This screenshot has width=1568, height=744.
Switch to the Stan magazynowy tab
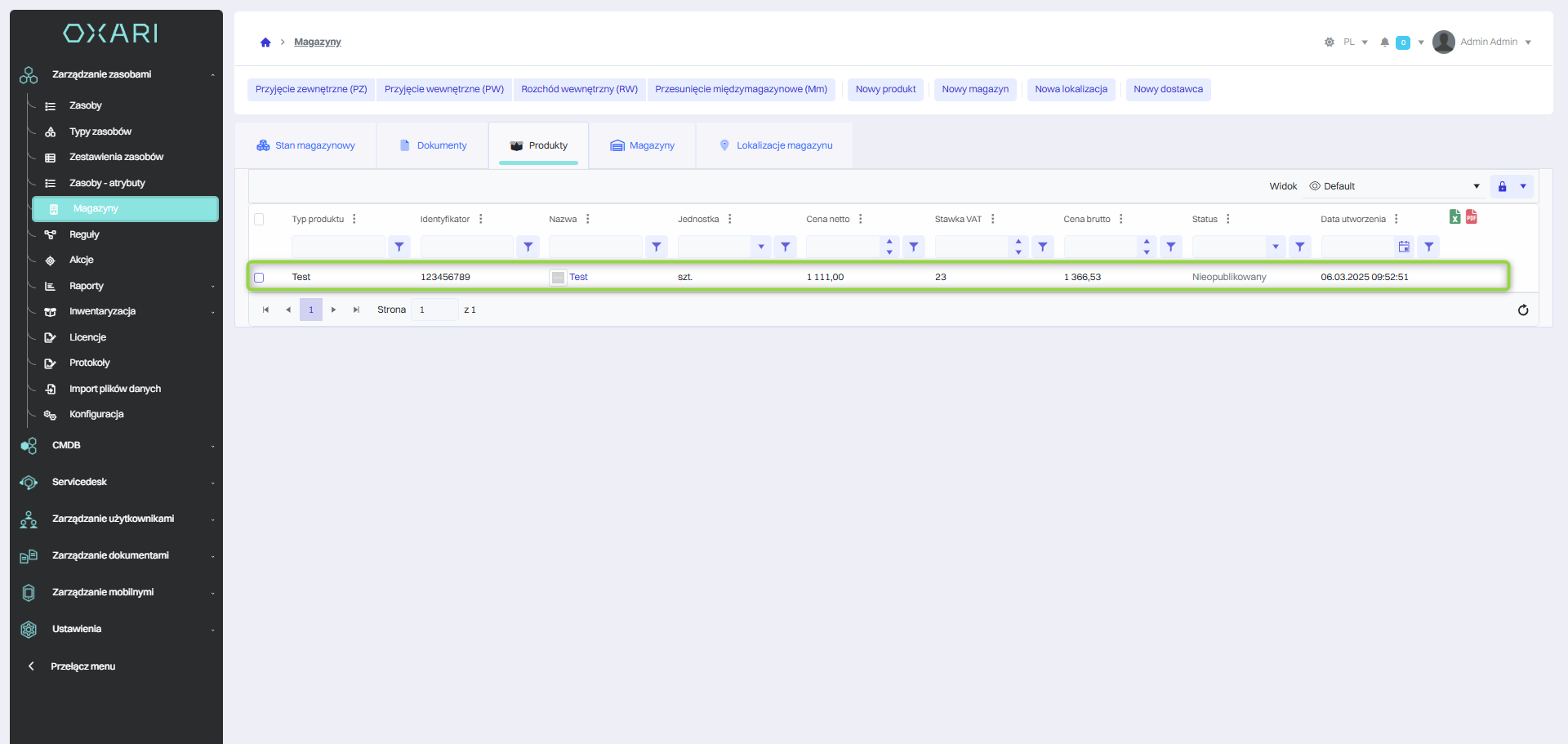point(305,145)
